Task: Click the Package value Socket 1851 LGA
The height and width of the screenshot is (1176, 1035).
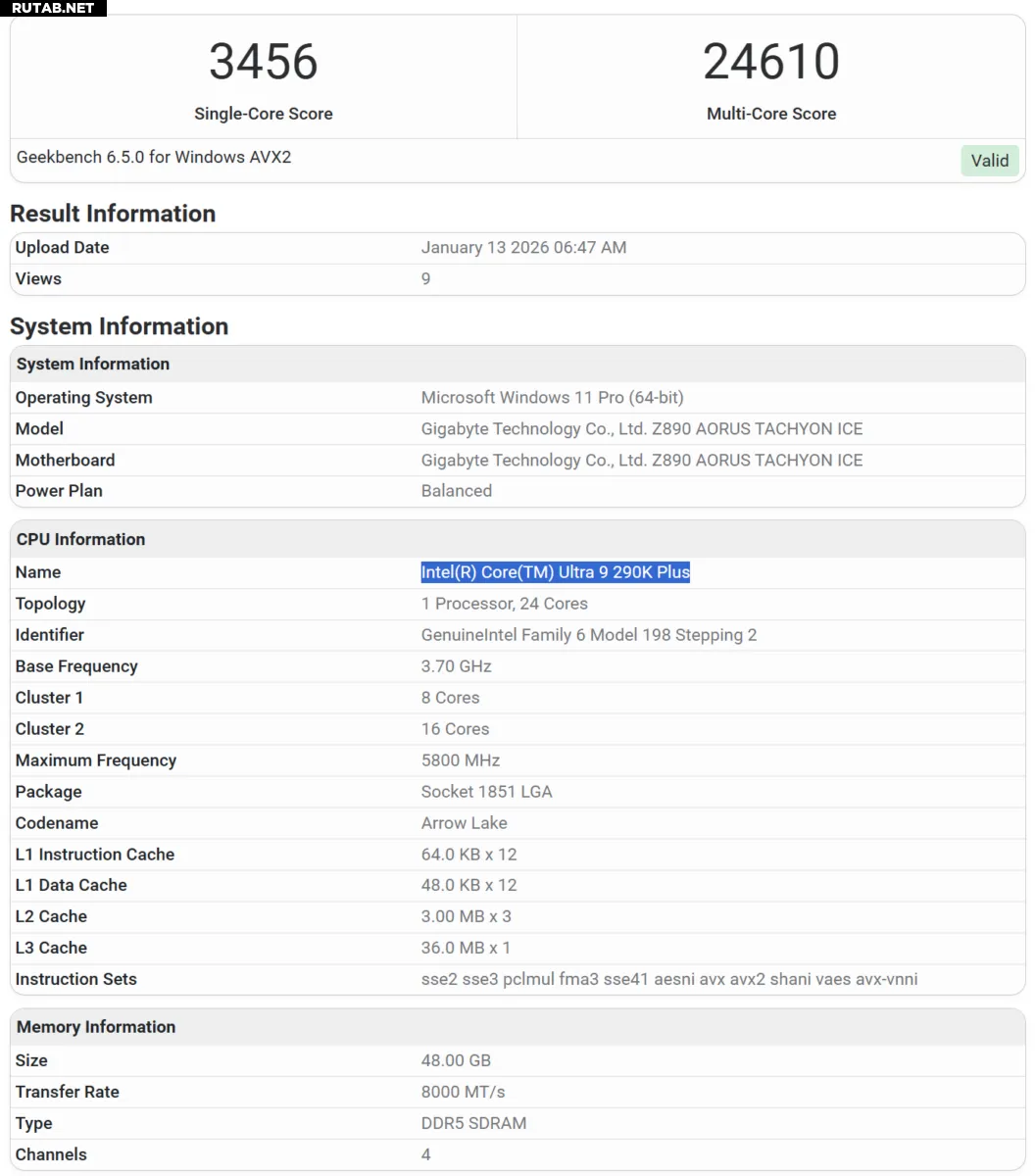Action: 487,792
